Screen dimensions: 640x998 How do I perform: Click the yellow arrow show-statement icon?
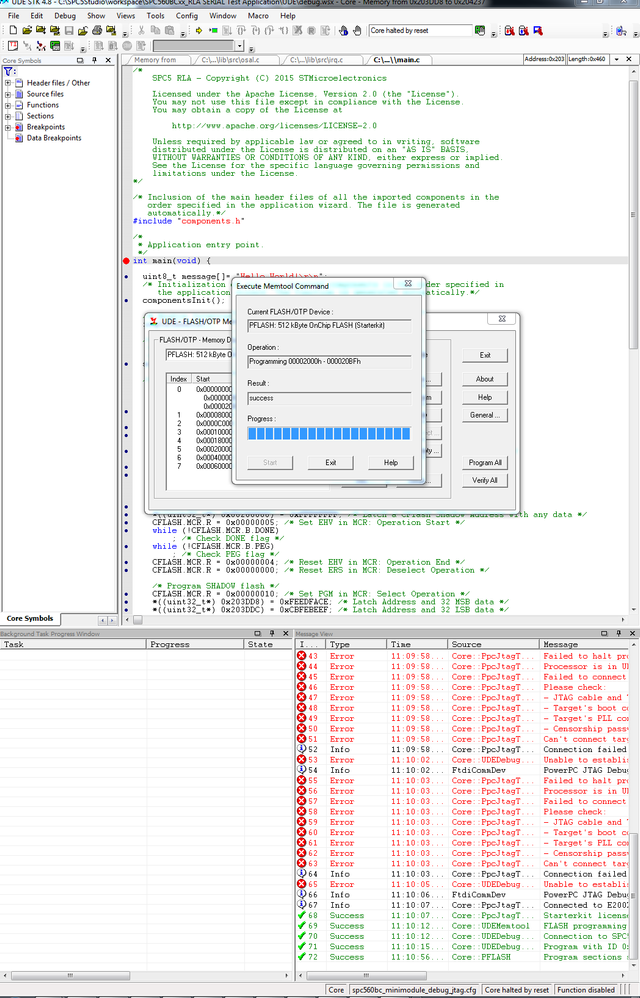tap(198, 30)
